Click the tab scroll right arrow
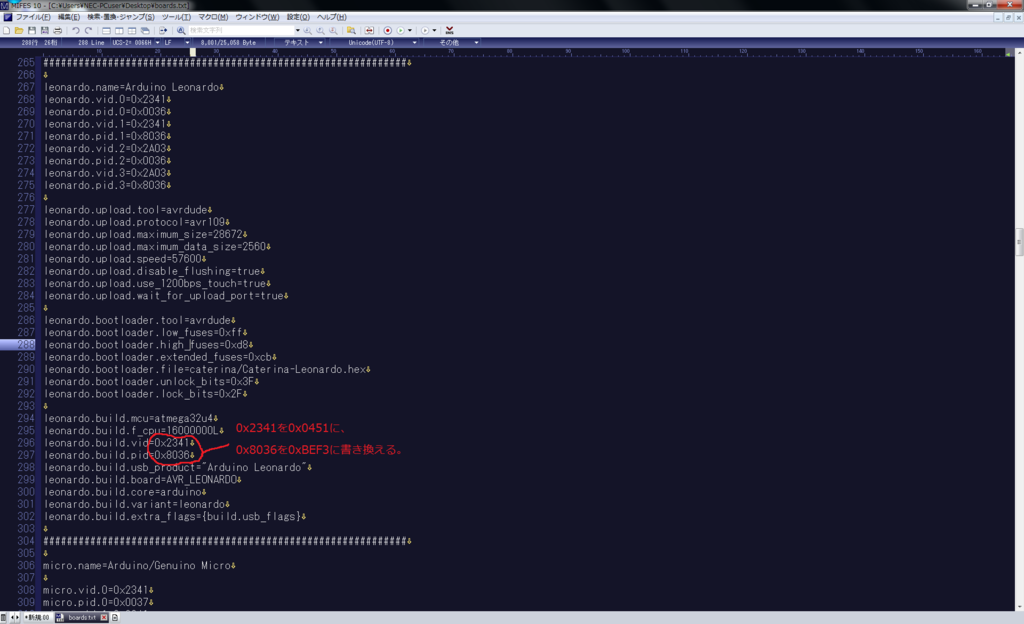The image size is (1024, 624). point(17,617)
